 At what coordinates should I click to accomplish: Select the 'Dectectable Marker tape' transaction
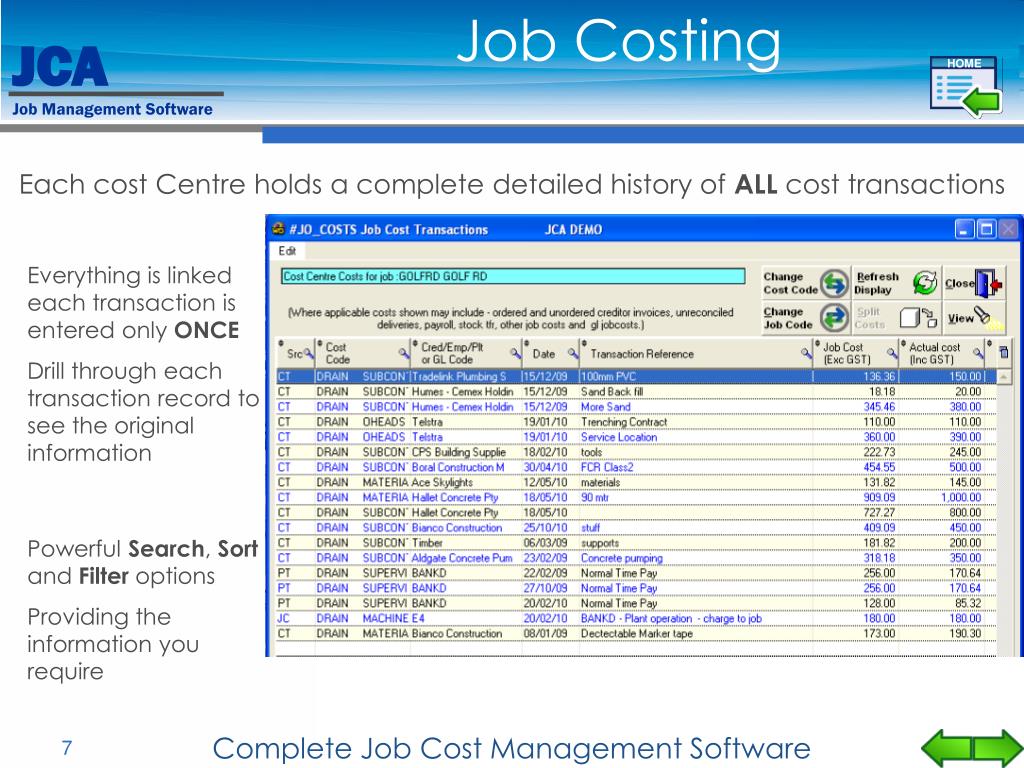[637, 633]
